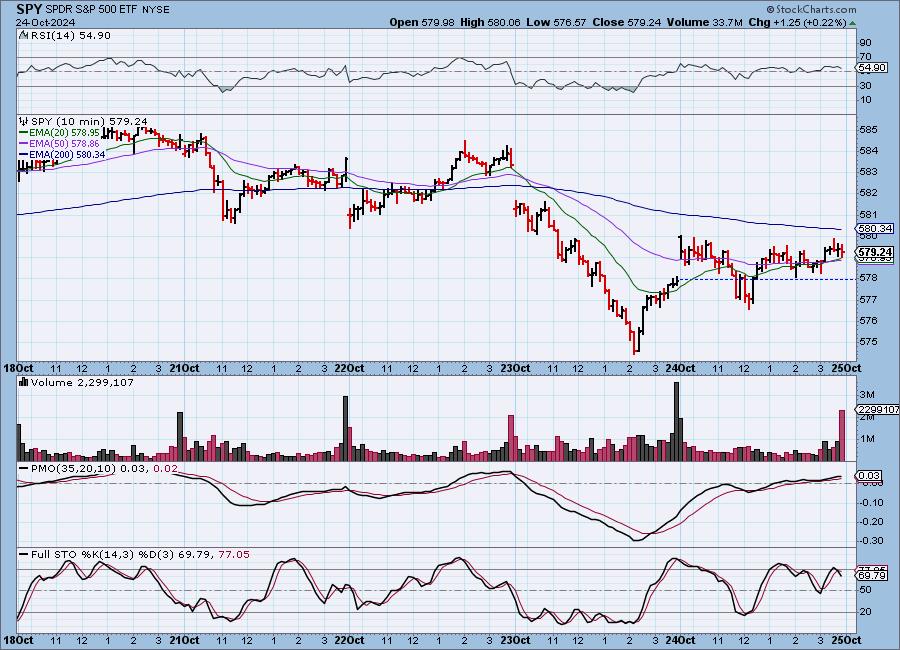This screenshot has width=900, height=650.
Task: Click the Close 579.24 header value
Action: (x=626, y=22)
